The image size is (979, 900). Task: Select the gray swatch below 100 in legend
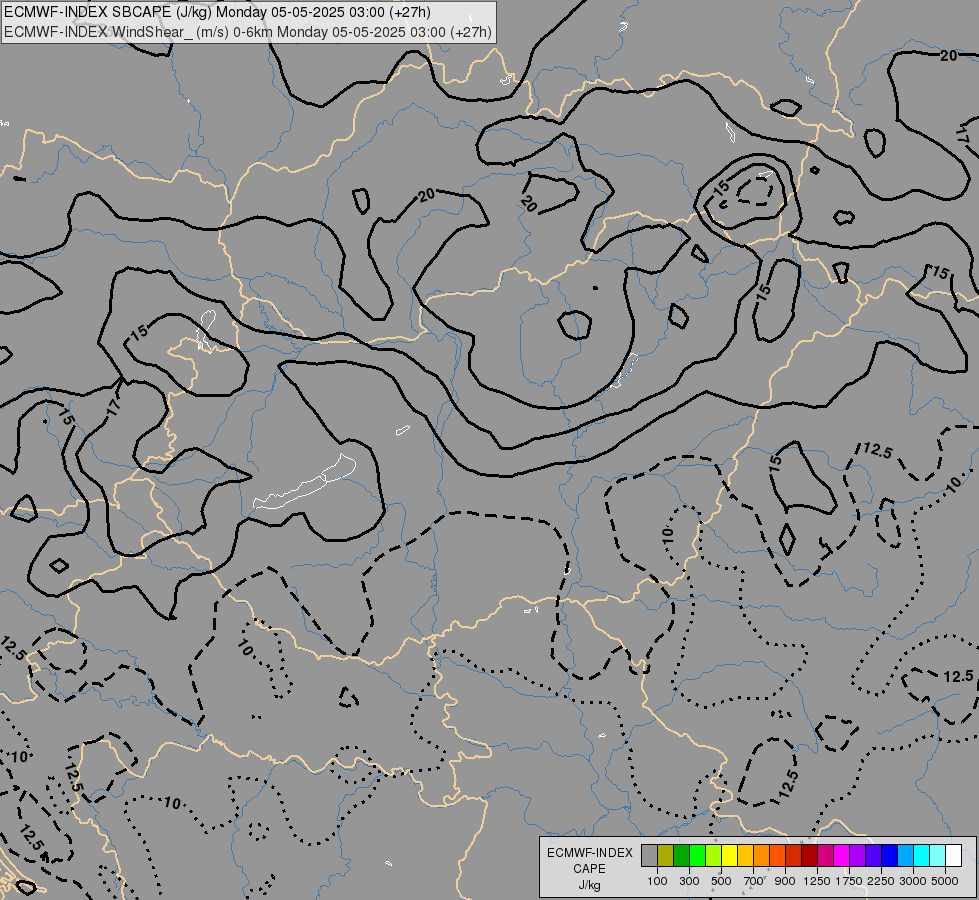[649, 856]
